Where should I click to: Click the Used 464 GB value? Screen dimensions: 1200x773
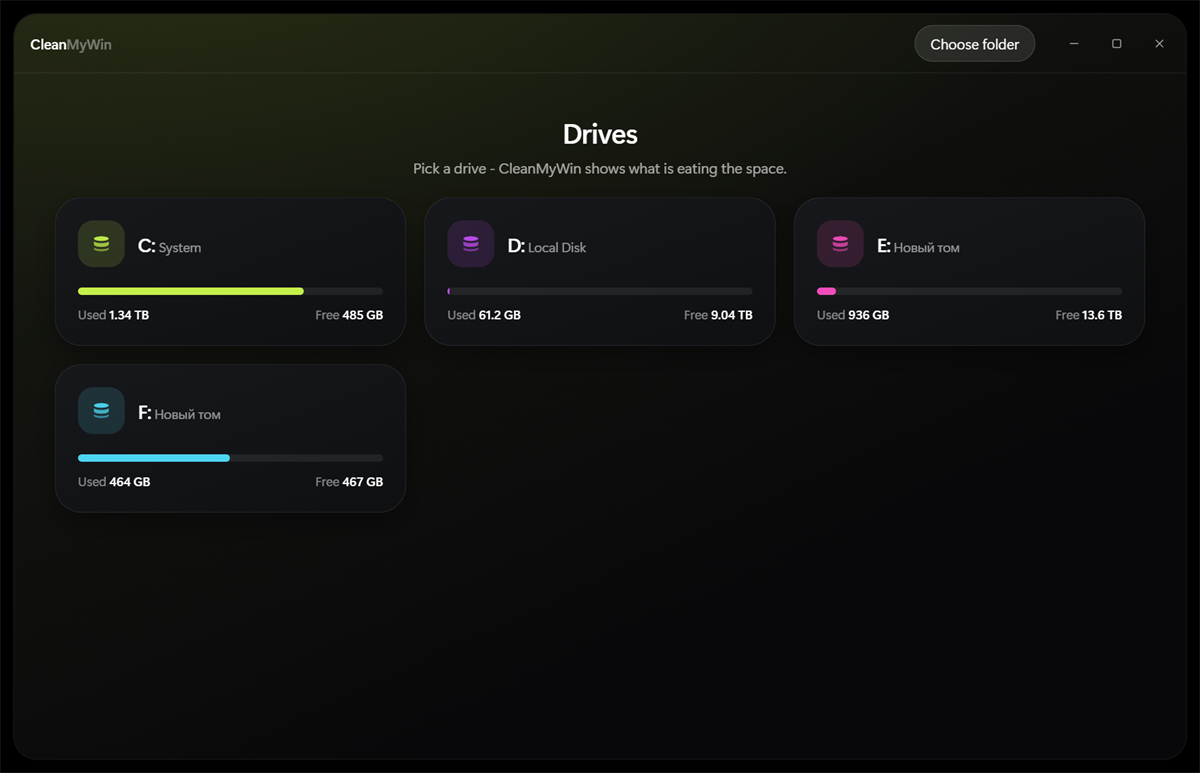[x=114, y=482]
